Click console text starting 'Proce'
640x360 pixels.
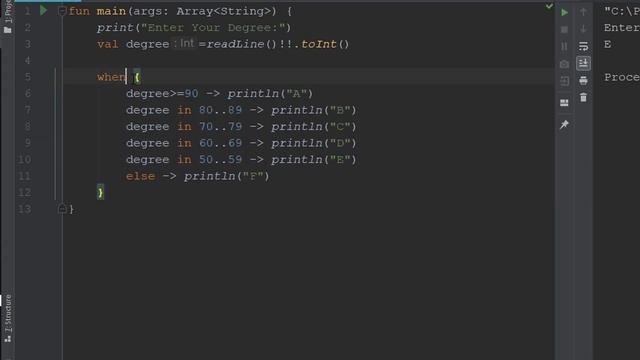[622, 77]
